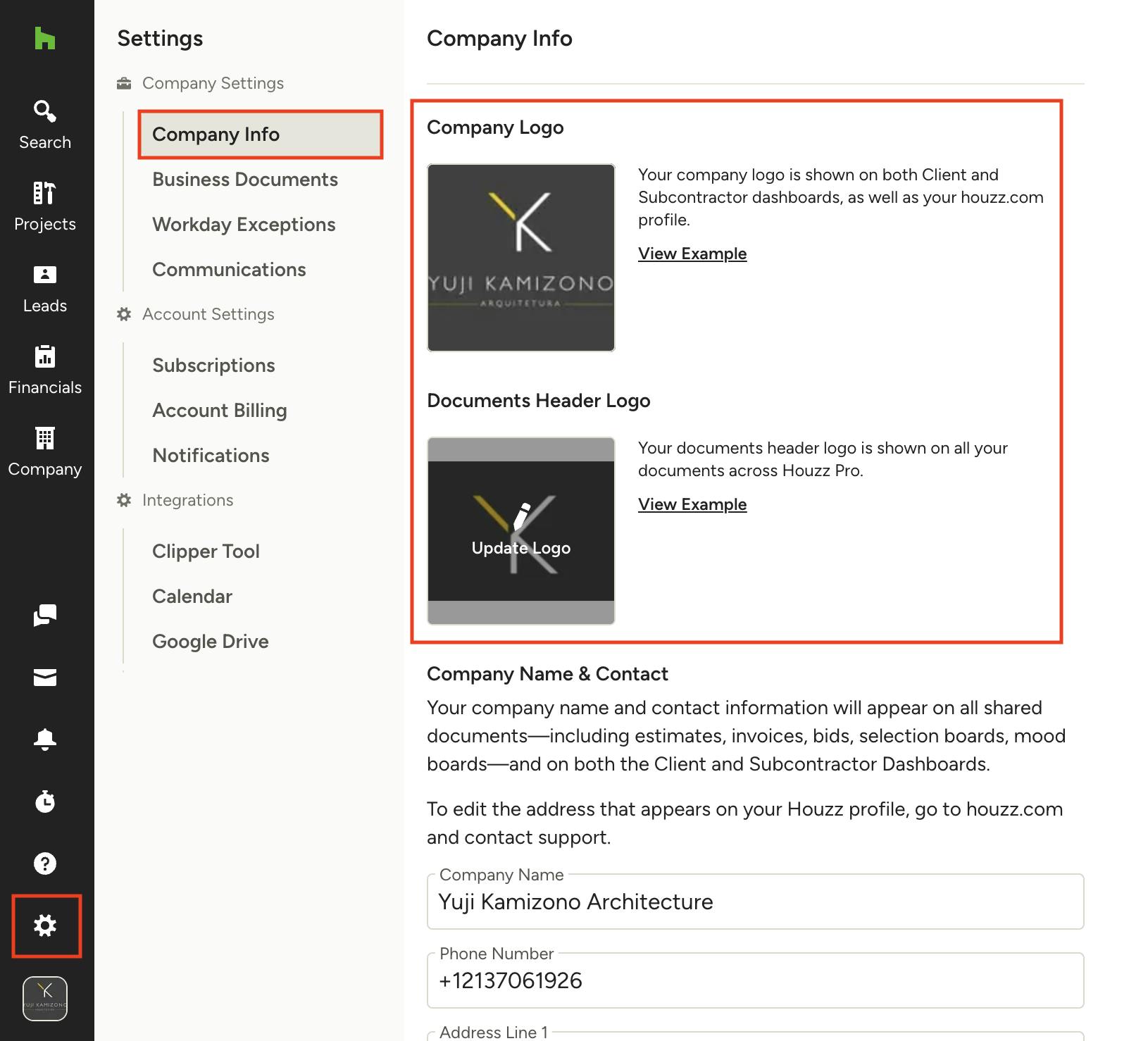1148x1041 pixels.
Task: Open the settings gear icon
Action: coord(45,925)
